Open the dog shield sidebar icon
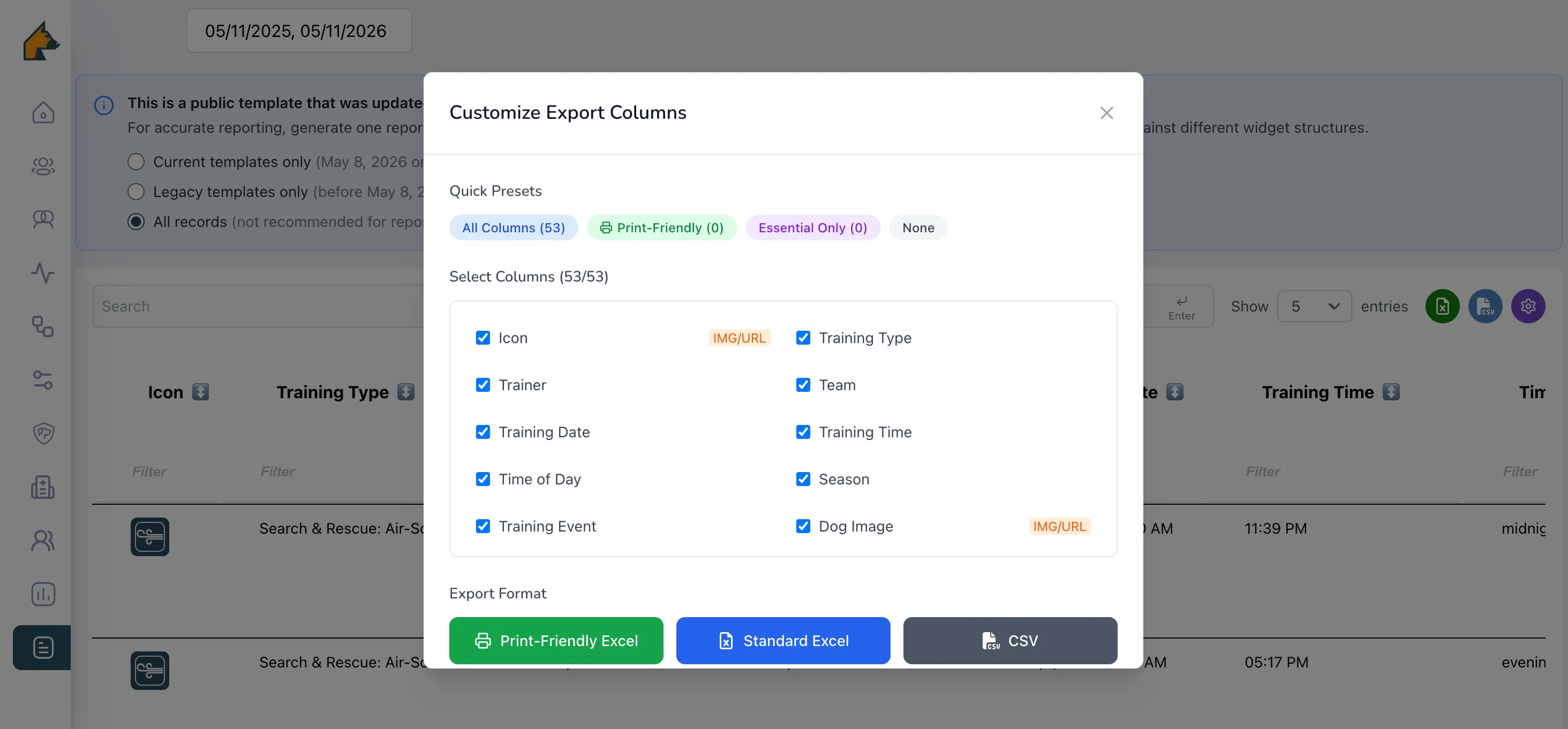Image resolution: width=1568 pixels, height=729 pixels. point(43,433)
